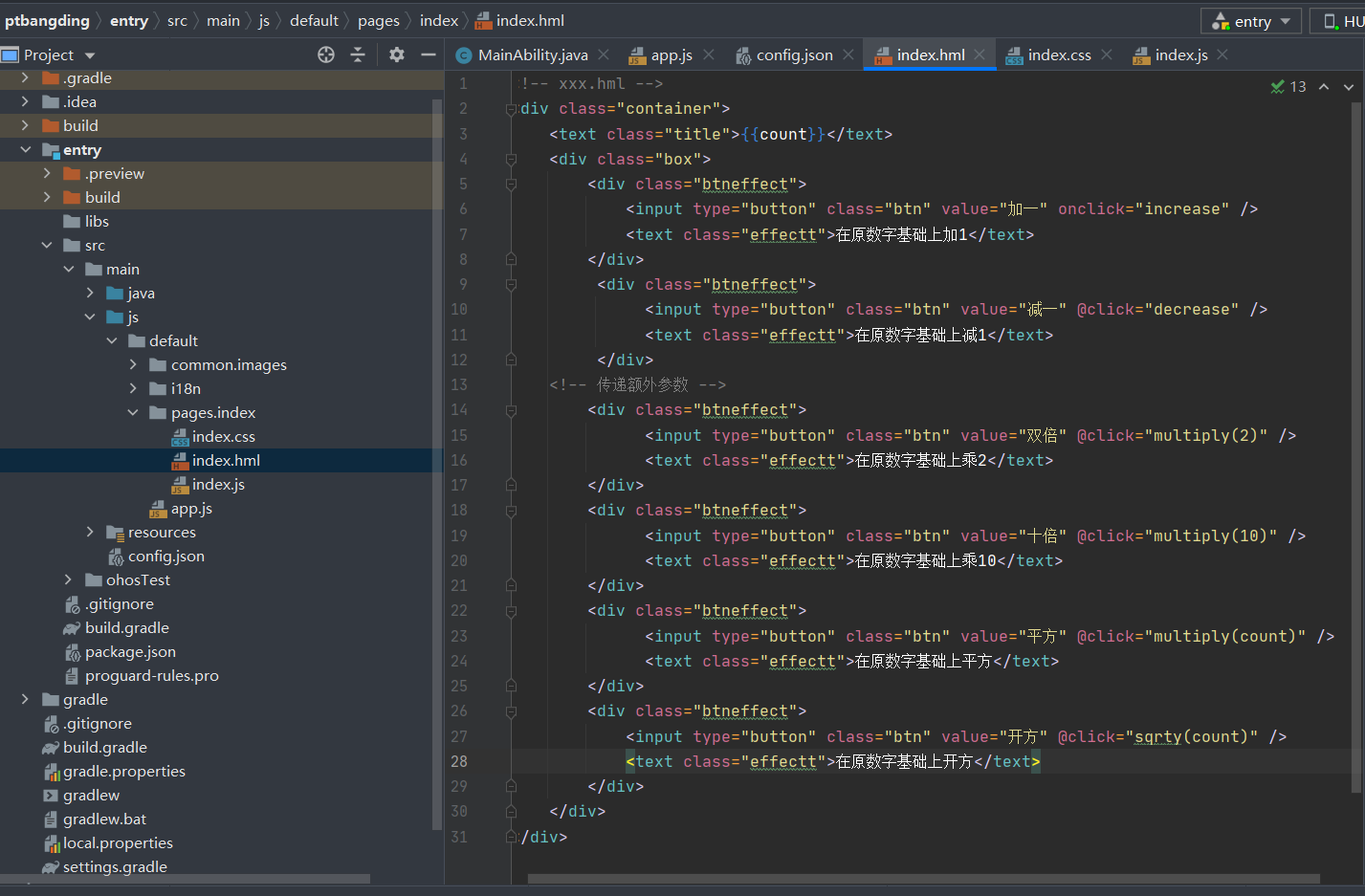Click the entry breadcrumb in navigation bar
The width and height of the screenshot is (1365, 896).
click(x=129, y=20)
